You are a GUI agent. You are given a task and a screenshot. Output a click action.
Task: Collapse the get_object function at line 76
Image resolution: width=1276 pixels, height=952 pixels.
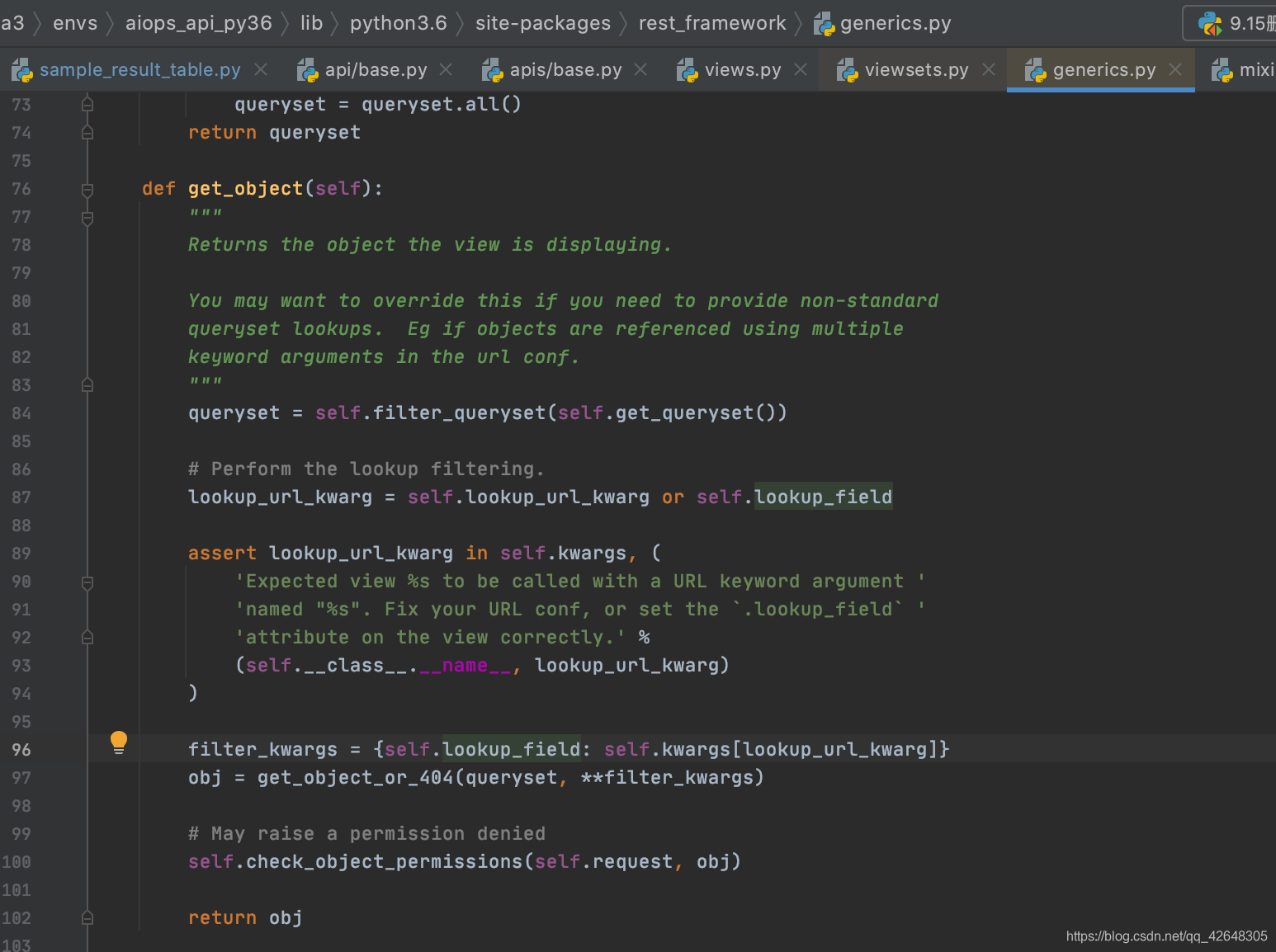point(87,190)
